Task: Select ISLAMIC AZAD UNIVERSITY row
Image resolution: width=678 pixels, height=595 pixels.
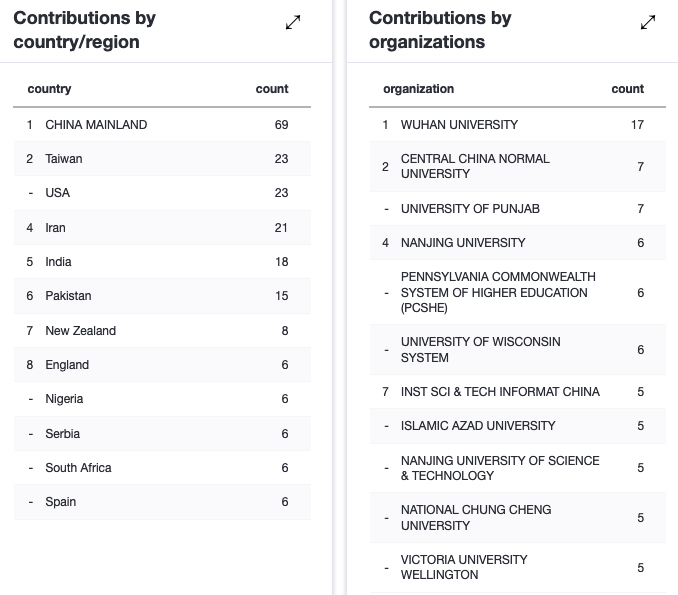Action: point(478,426)
